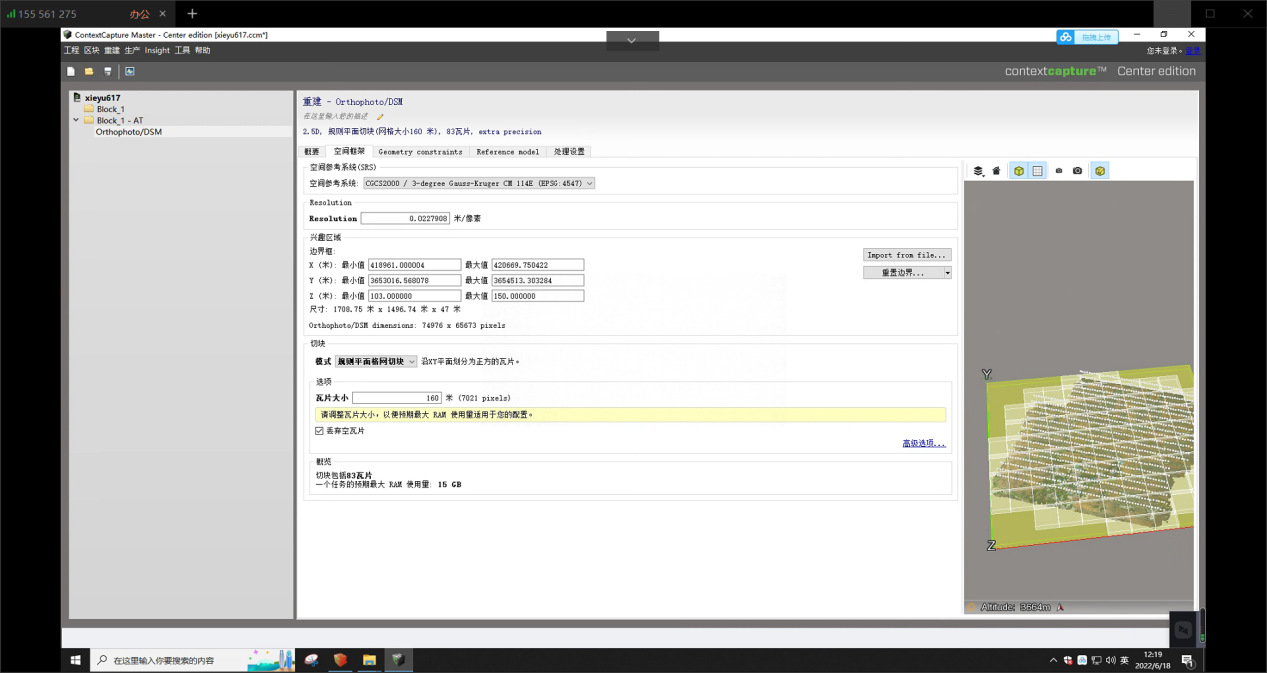
Task: Click the Import from file button
Action: point(907,255)
